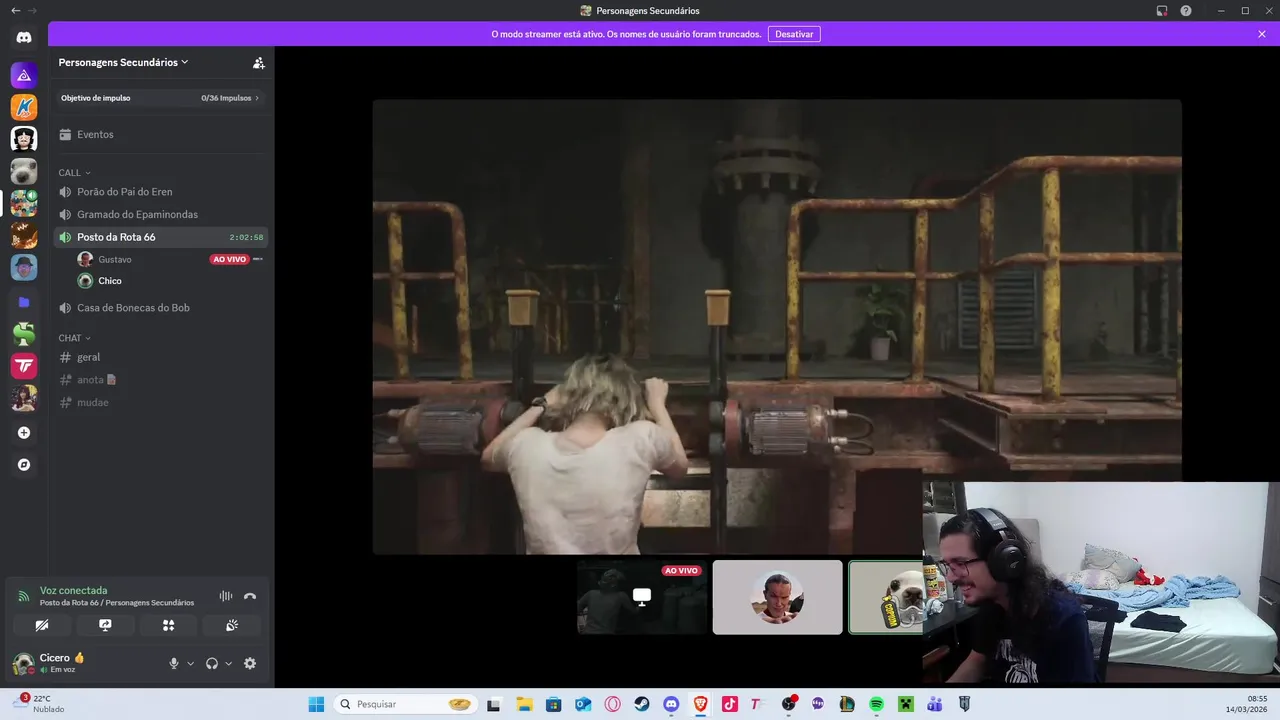
Task: Open the weather widget showing 22°C
Action: point(40,704)
